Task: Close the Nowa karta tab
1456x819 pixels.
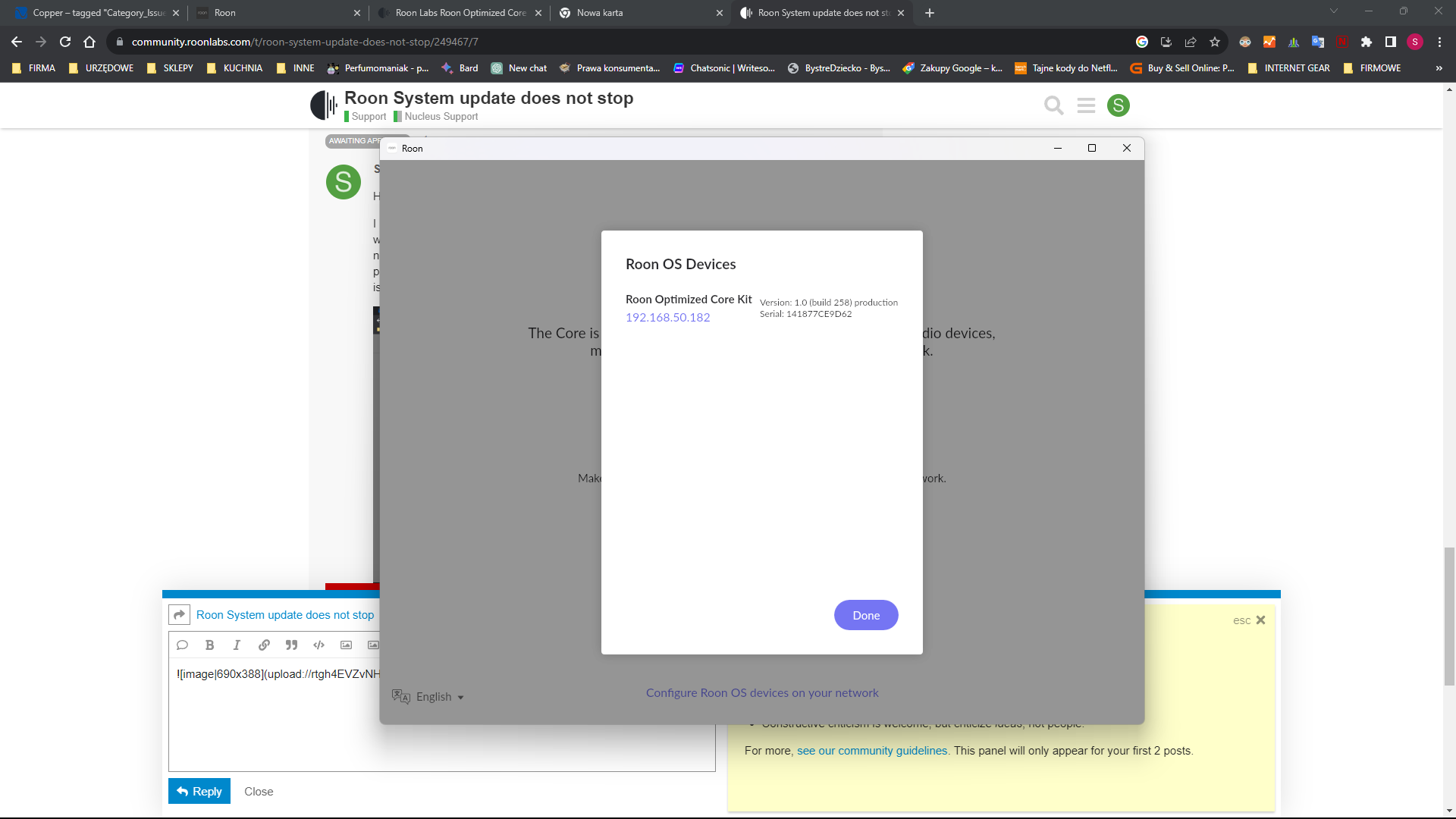Action: [x=719, y=13]
